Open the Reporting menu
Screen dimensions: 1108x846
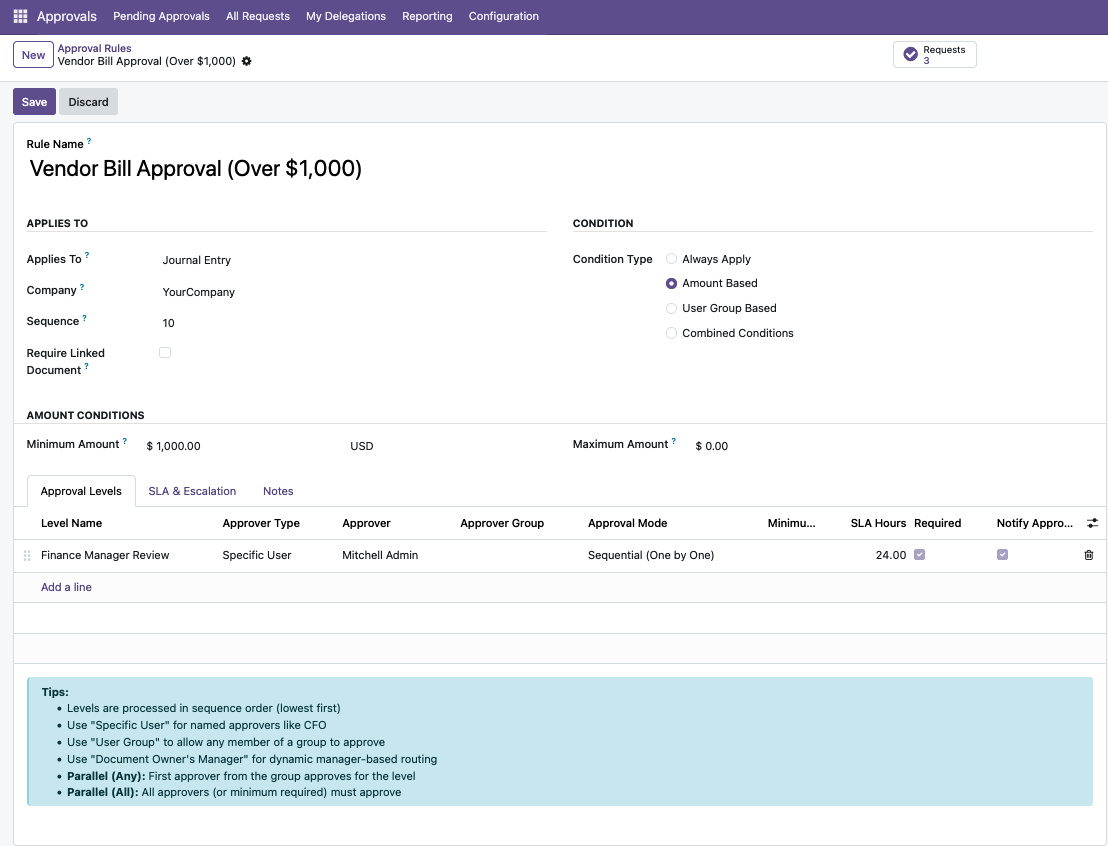(x=427, y=16)
